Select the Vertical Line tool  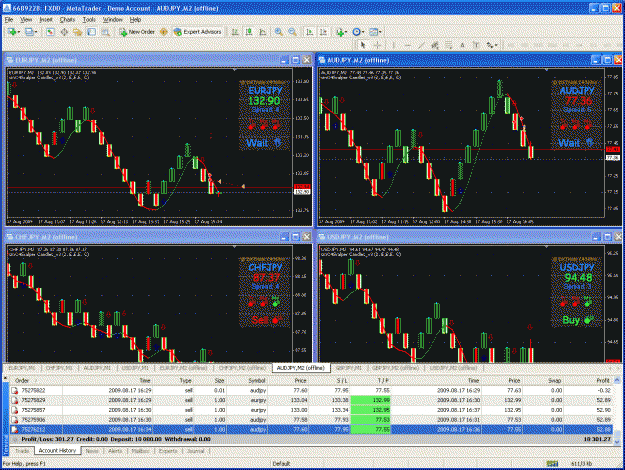[393, 45]
